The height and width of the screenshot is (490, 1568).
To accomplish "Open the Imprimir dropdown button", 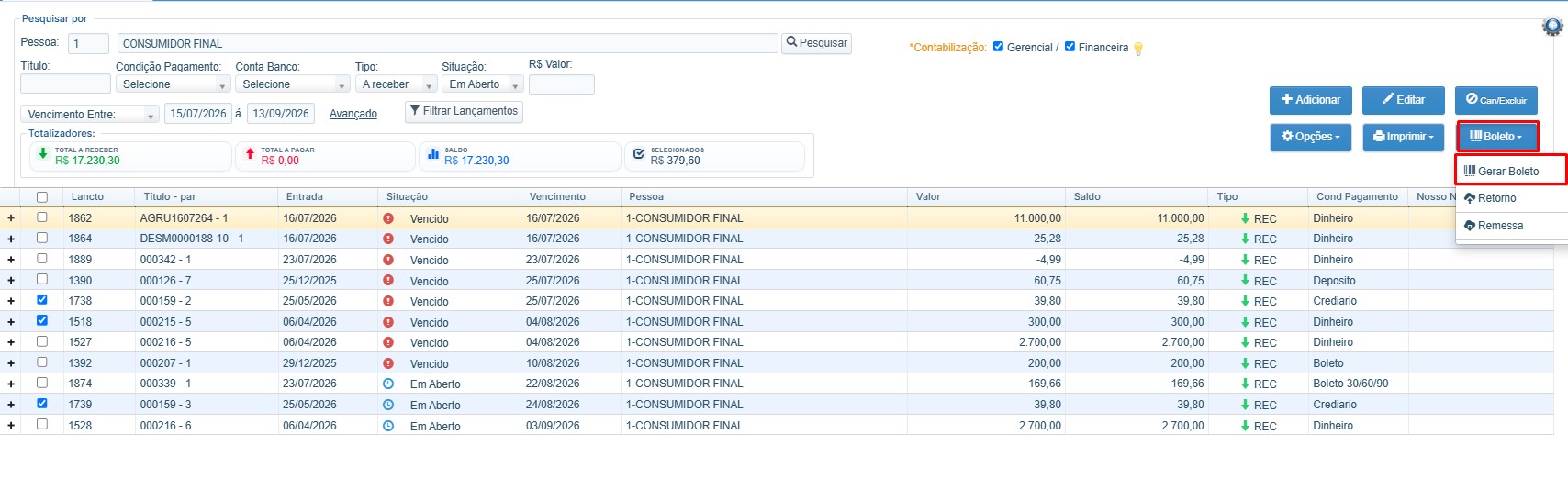I will 1403,137.
